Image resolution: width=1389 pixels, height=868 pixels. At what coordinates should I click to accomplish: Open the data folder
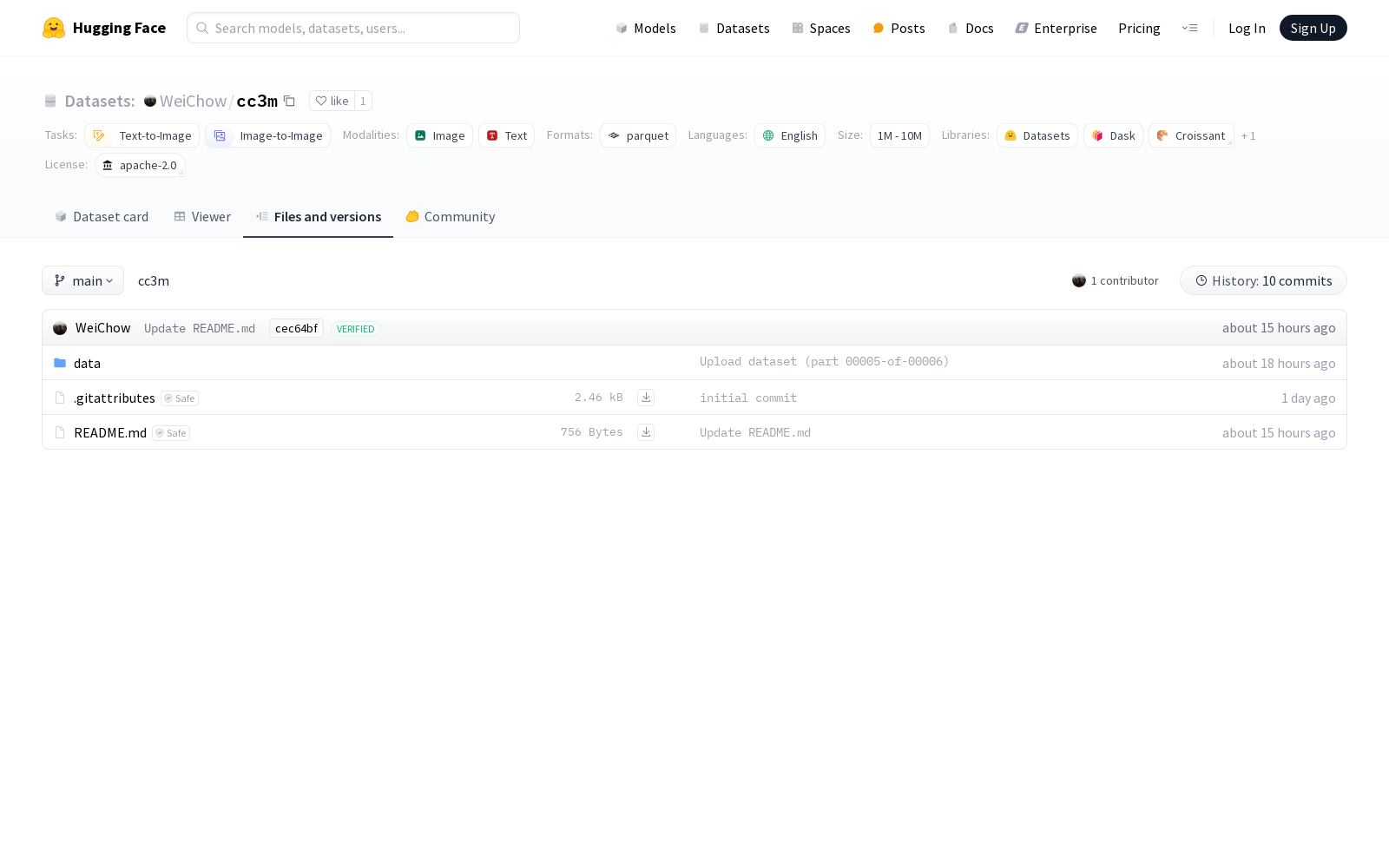point(87,364)
